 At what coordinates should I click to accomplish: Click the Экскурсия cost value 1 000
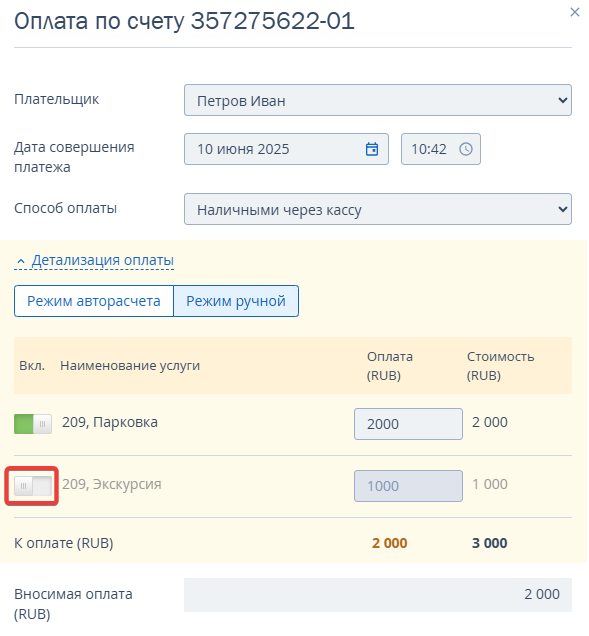click(490, 484)
